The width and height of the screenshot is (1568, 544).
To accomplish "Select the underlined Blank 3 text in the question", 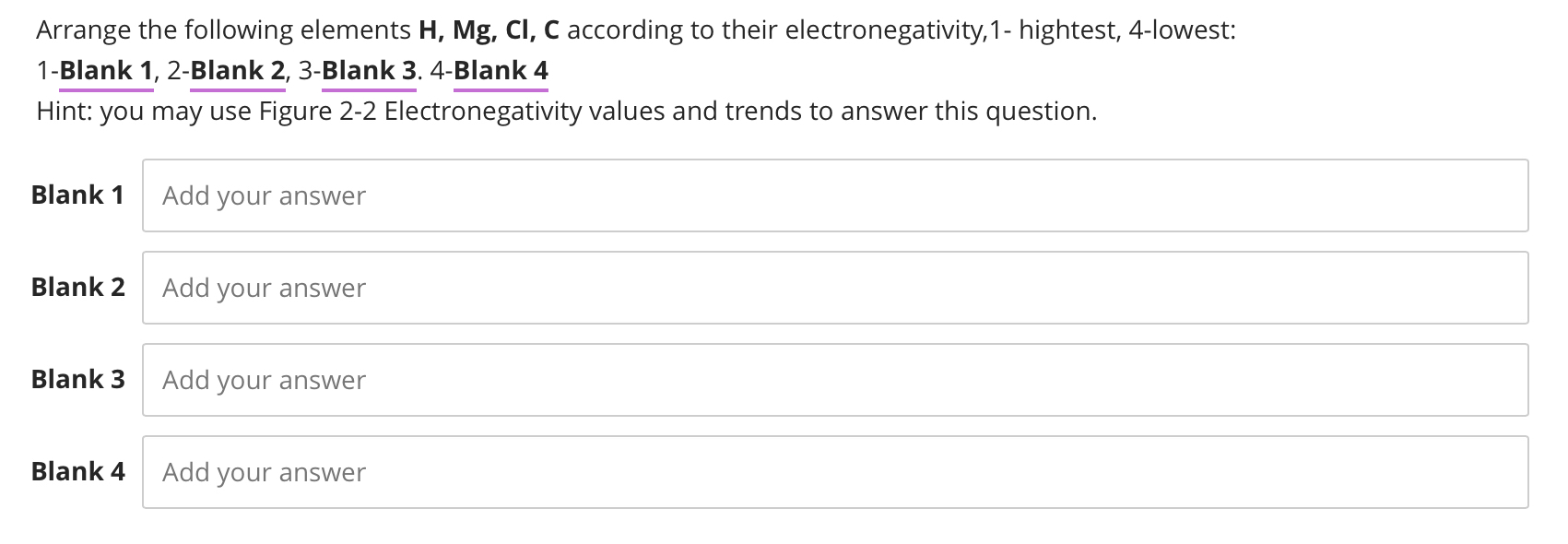I will pyautogui.click(x=368, y=69).
